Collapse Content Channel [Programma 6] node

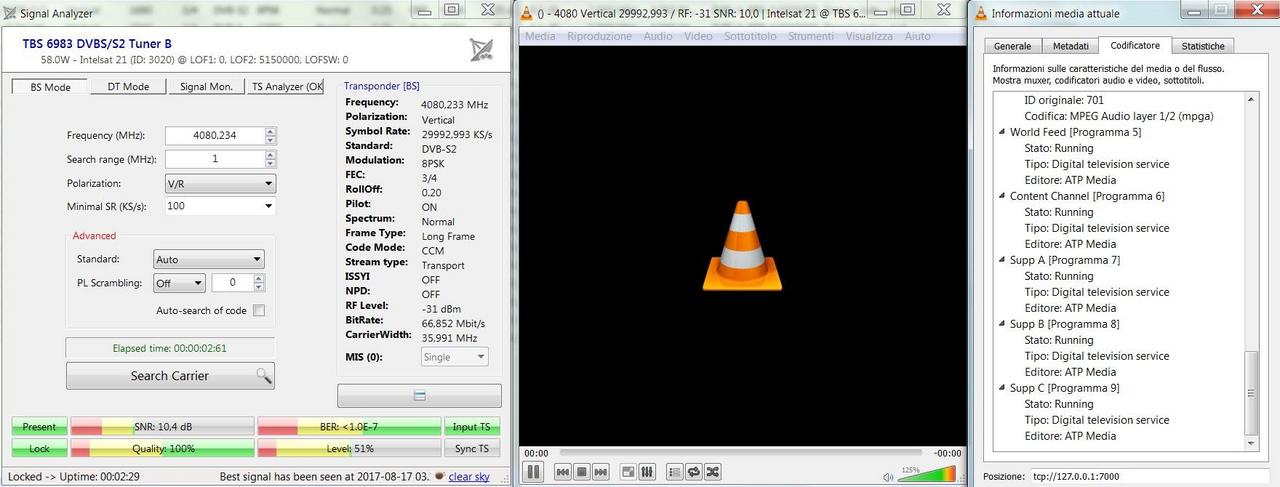coord(1001,196)
